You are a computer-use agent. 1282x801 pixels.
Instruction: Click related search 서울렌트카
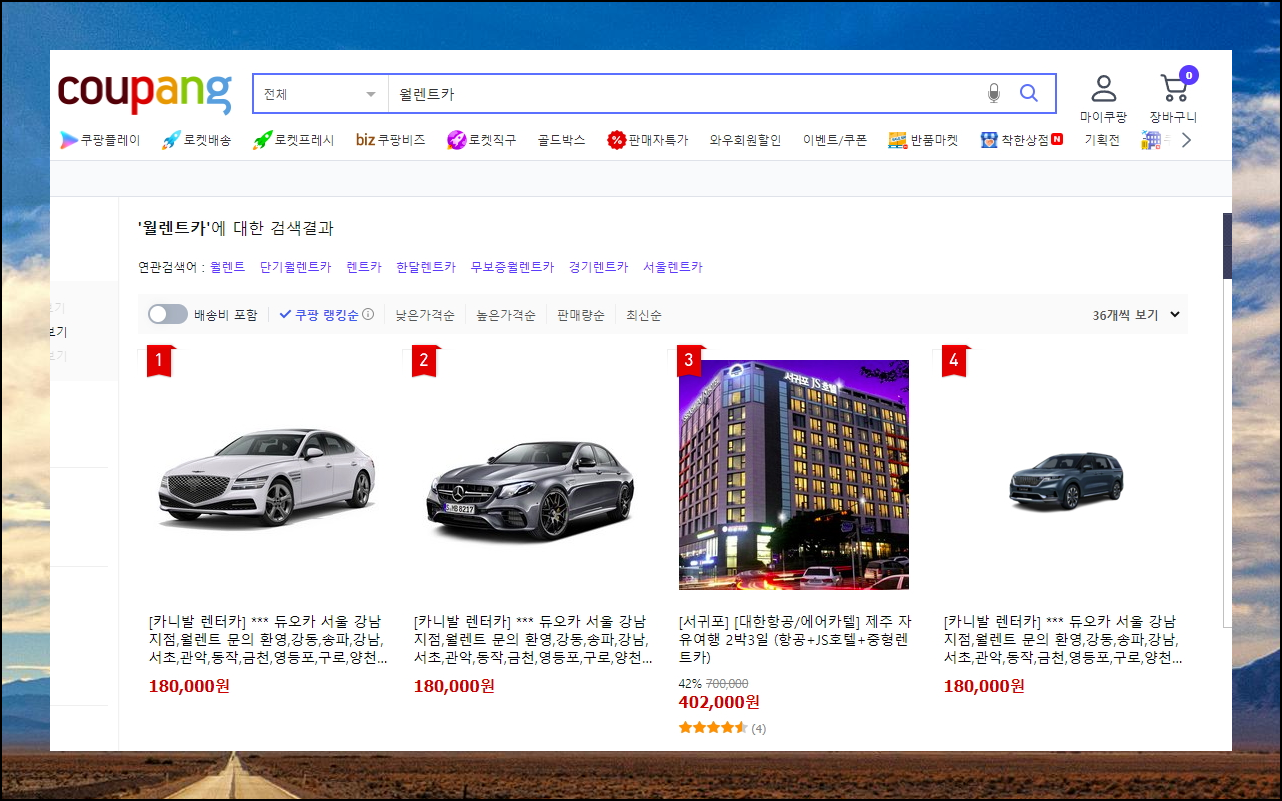click(x=673, y=267)
